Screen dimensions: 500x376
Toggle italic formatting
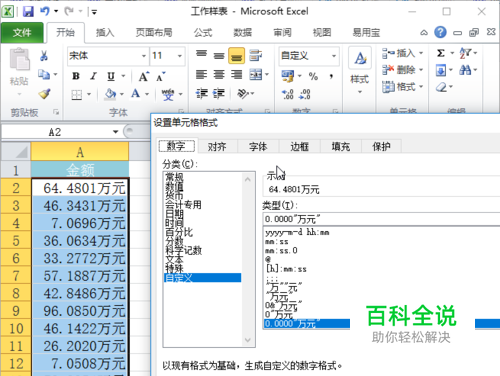[93, 76]
